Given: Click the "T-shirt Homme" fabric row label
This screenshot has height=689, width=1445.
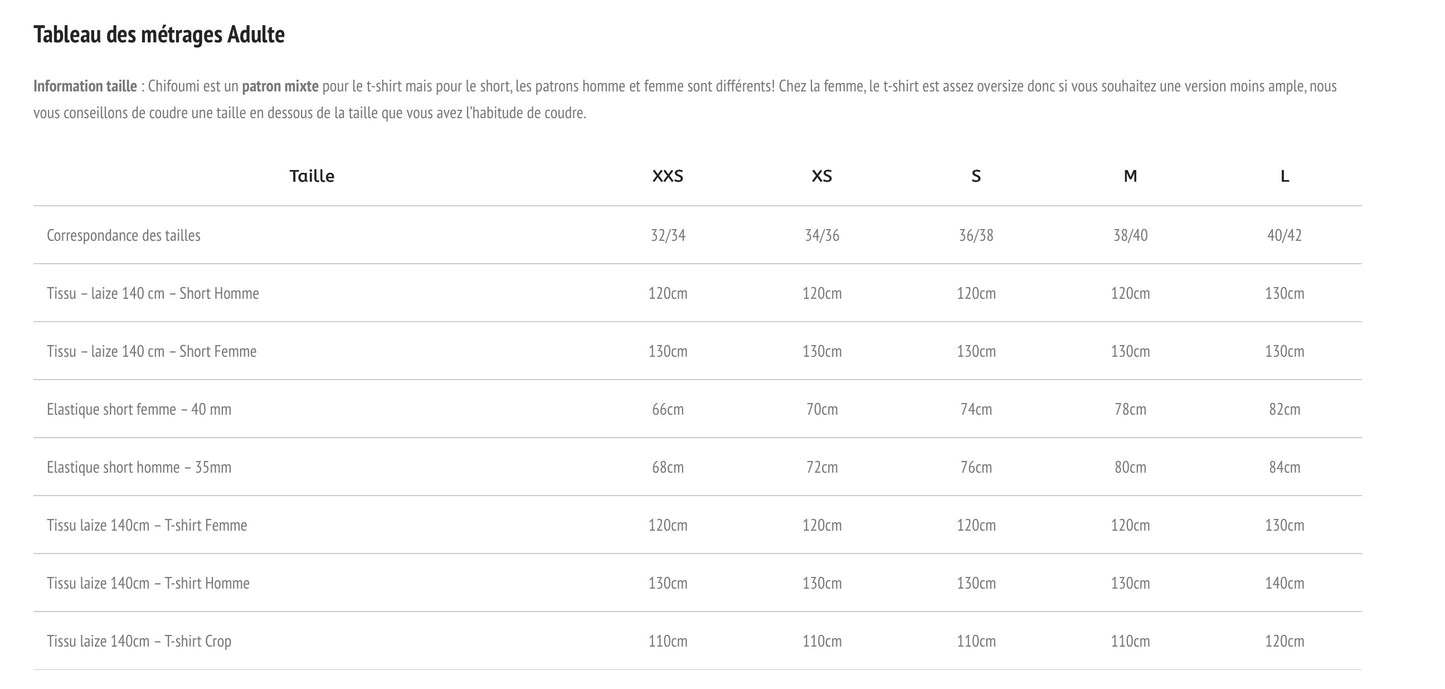Looking at the screenshot, I should tap(148, 584).
